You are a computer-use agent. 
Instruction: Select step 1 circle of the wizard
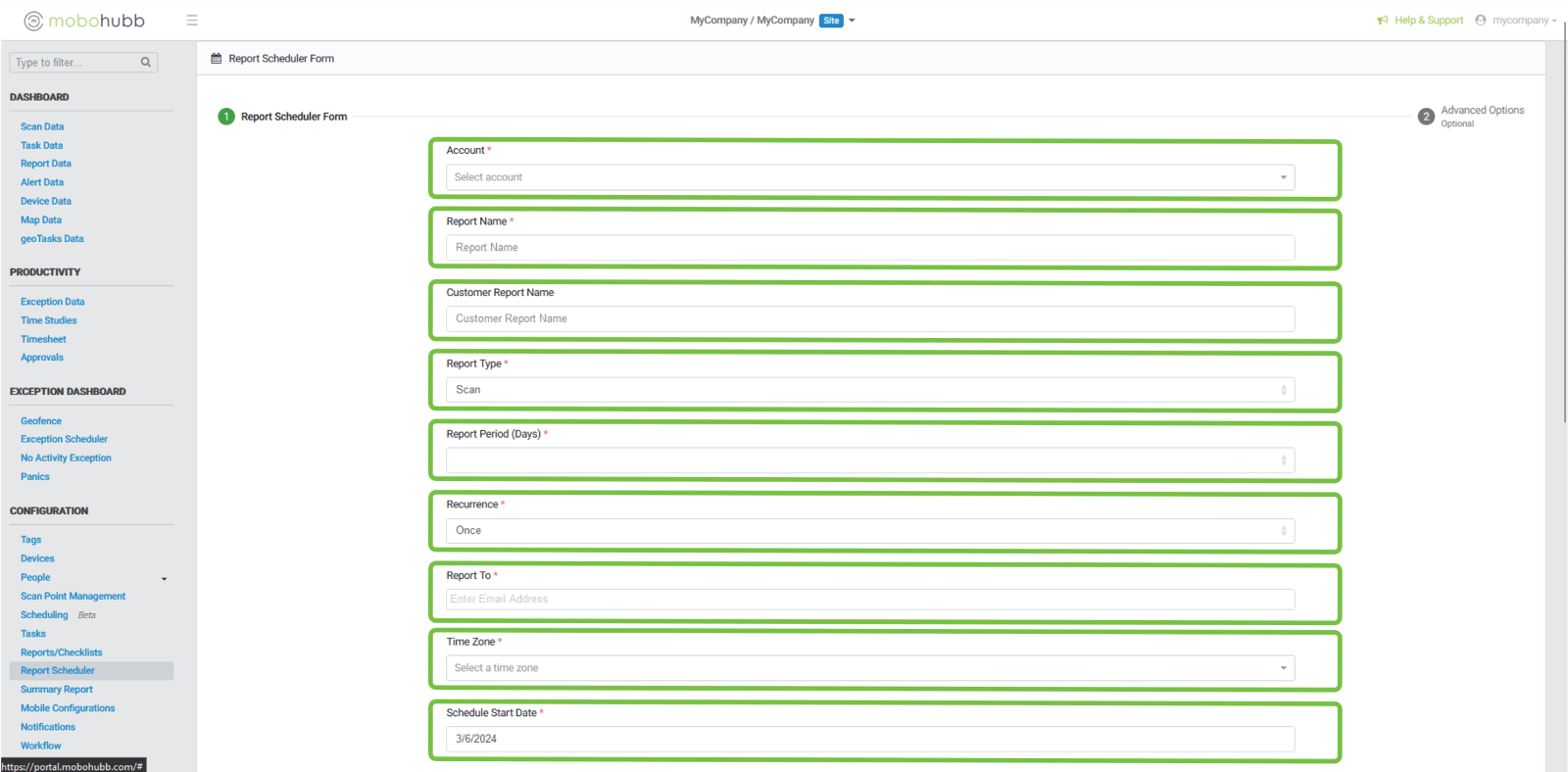(226, 117)
